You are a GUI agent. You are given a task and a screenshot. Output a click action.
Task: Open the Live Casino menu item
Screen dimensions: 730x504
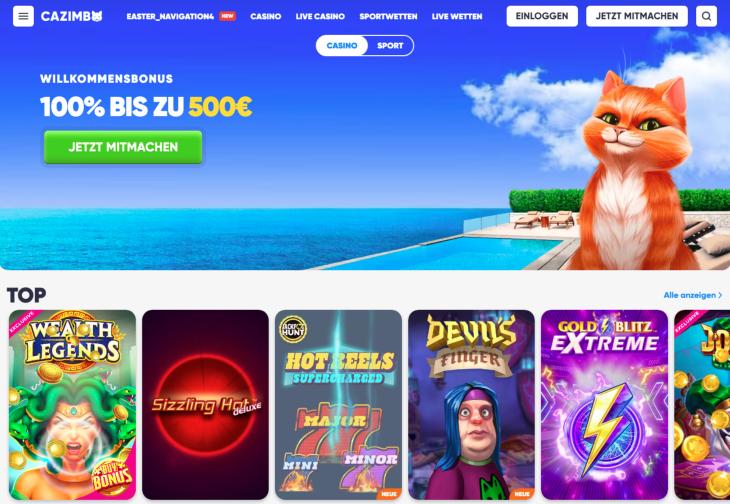(320, 16)
